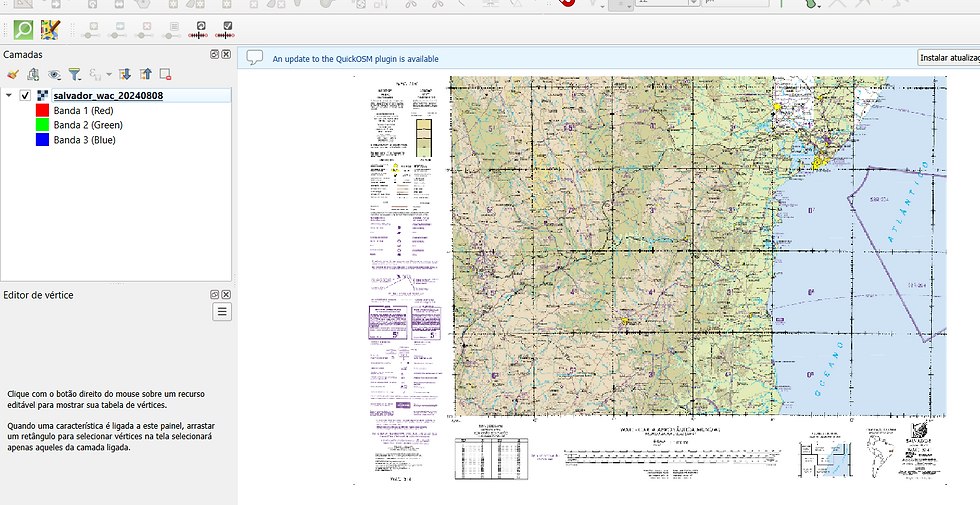Click the vertex editor hint text
Viewport: 980px width, 505px height.
(111, 421)
